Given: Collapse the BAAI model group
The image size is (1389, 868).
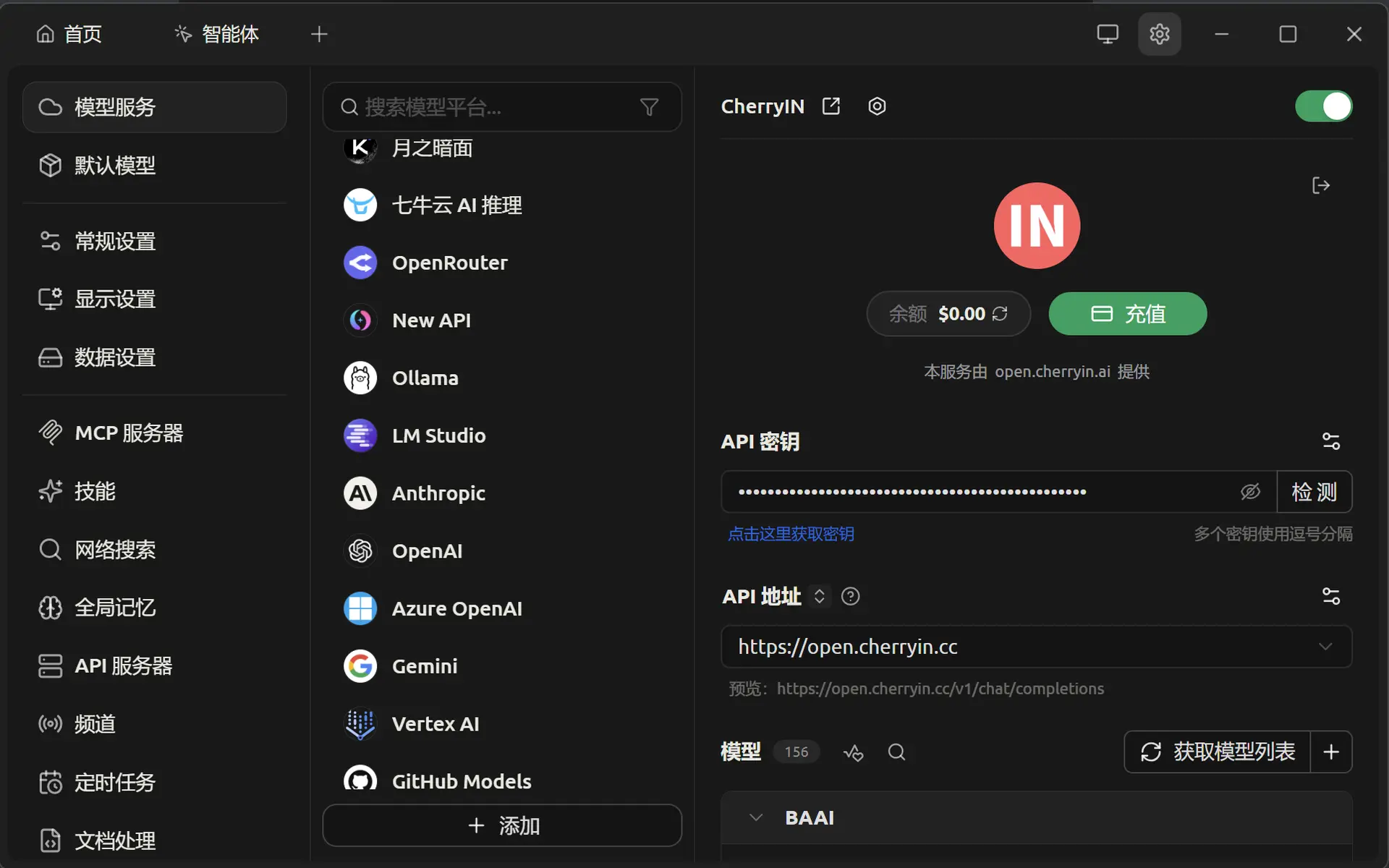Looking at the screenshot, I should (756, 818).
